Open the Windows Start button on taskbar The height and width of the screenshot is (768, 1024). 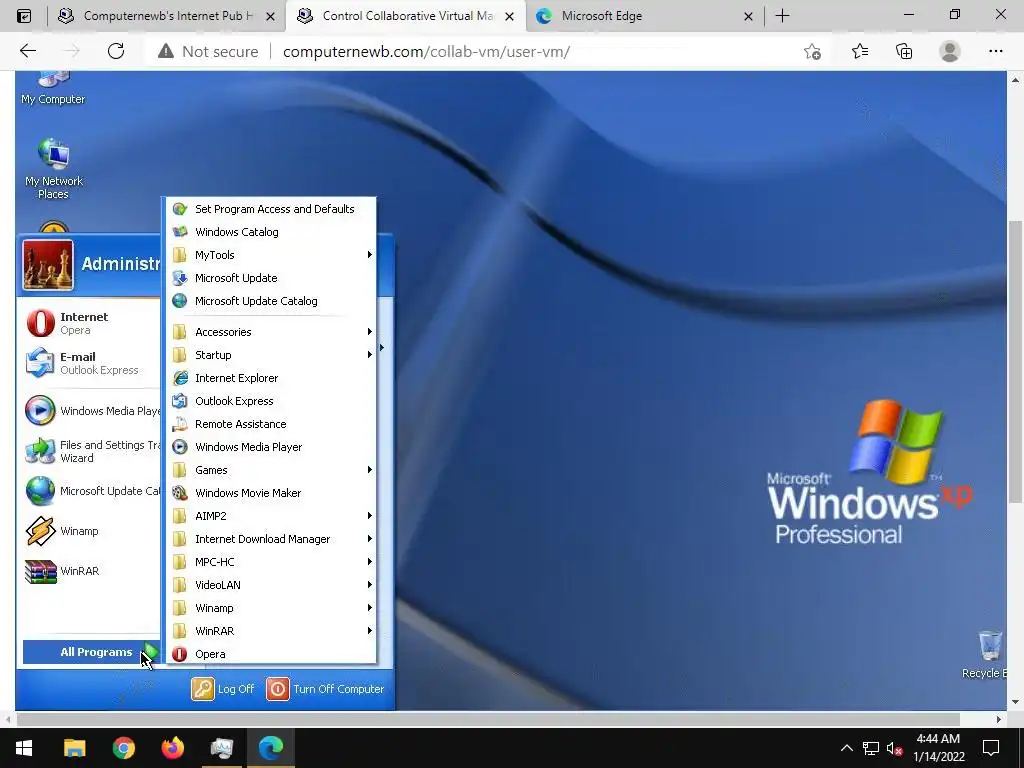click(24, 747)
